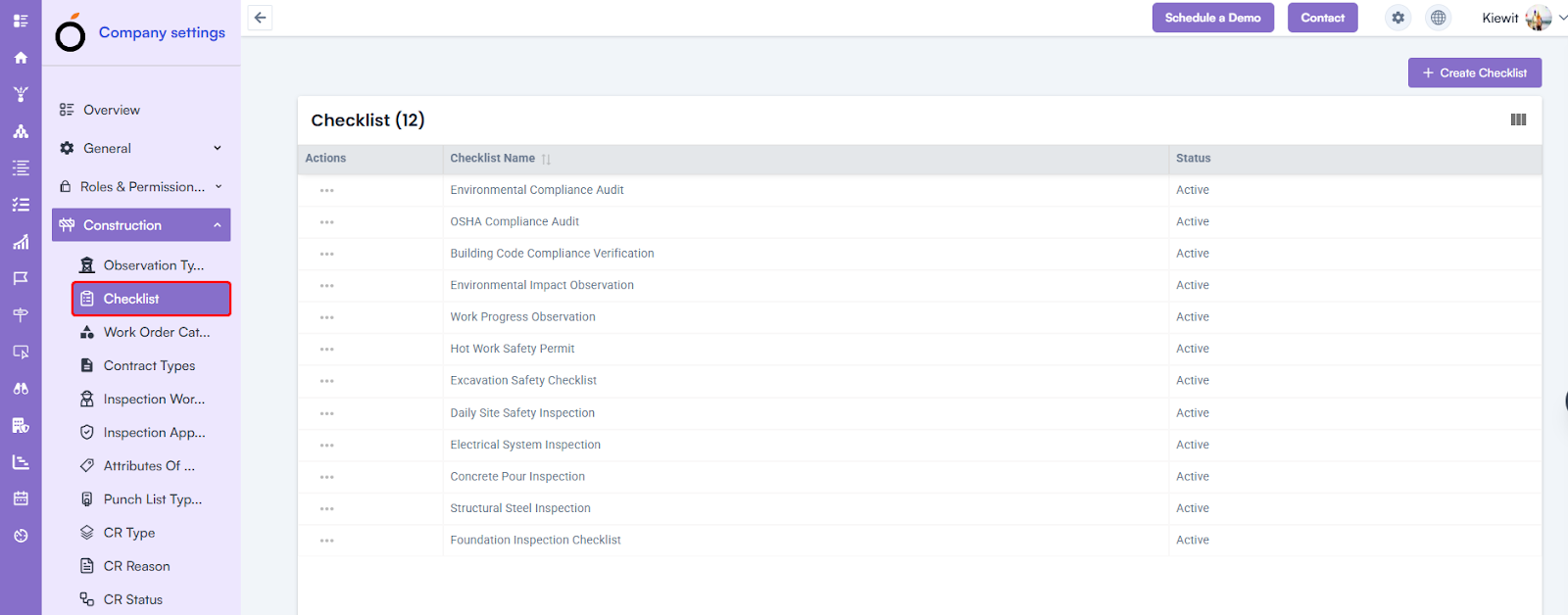This screenshot has height=615, width=1568.
Task: Click the globe language icon
Action: coord(1438,18)
